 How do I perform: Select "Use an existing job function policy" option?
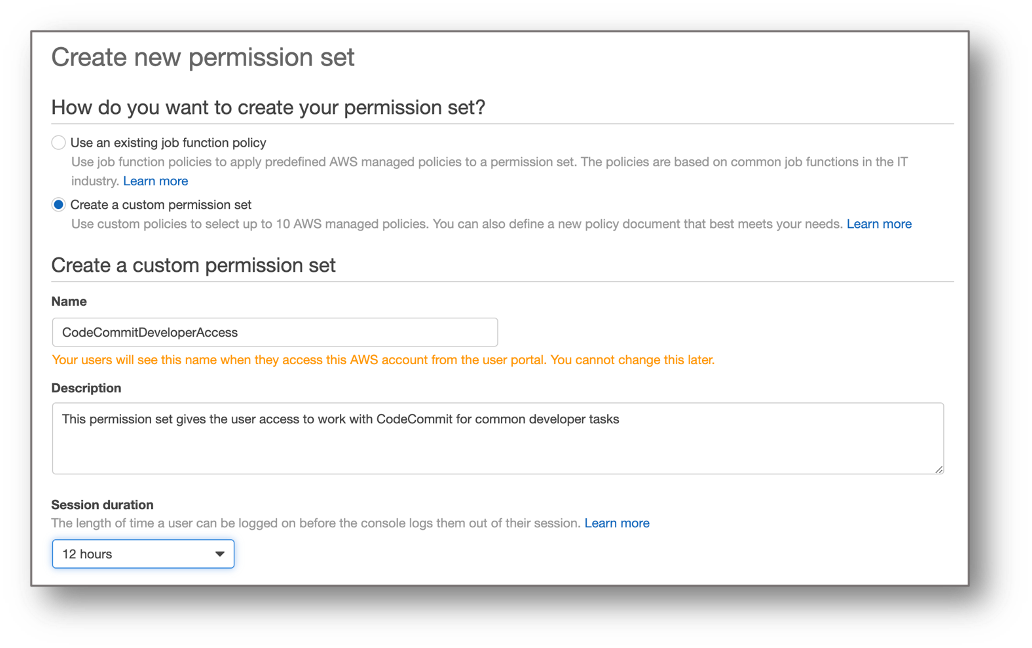58,142
